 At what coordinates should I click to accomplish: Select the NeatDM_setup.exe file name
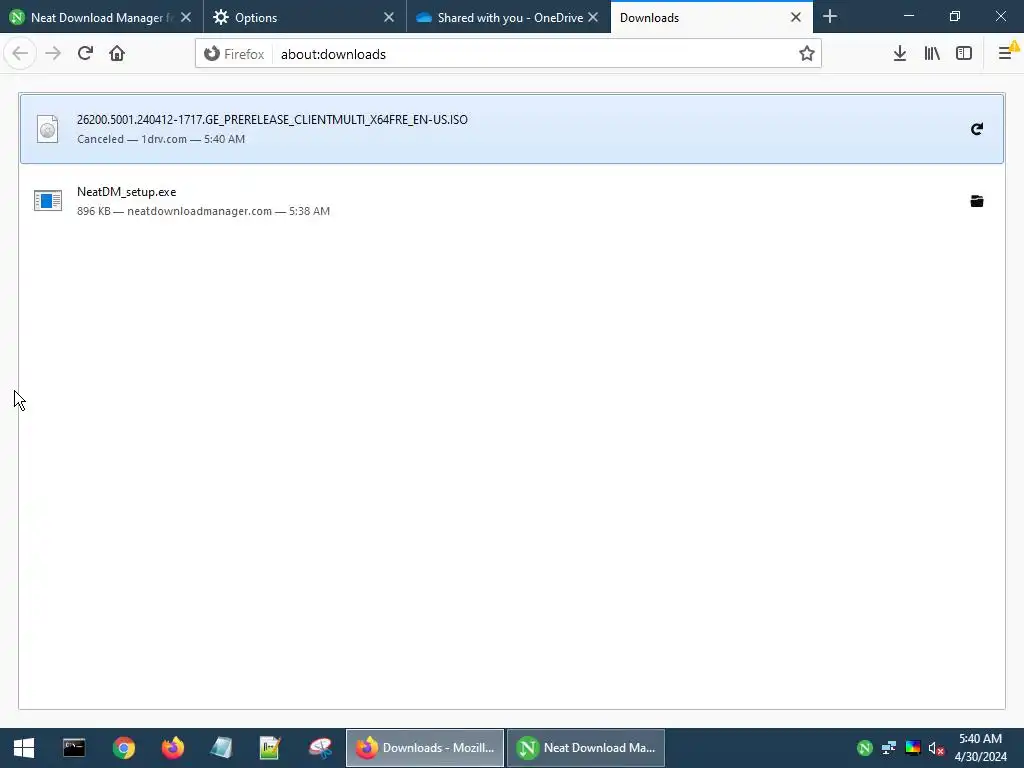127,192
